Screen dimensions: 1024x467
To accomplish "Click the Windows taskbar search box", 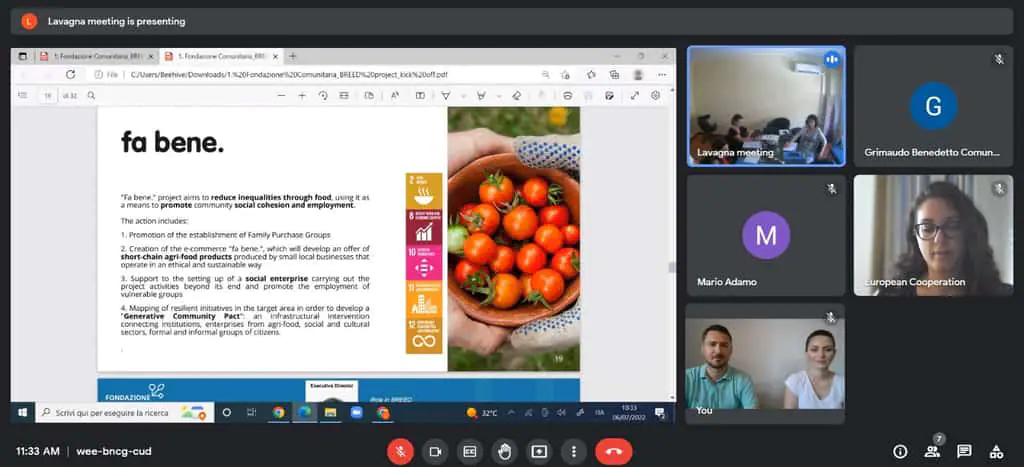I will (x=110, y=412).
